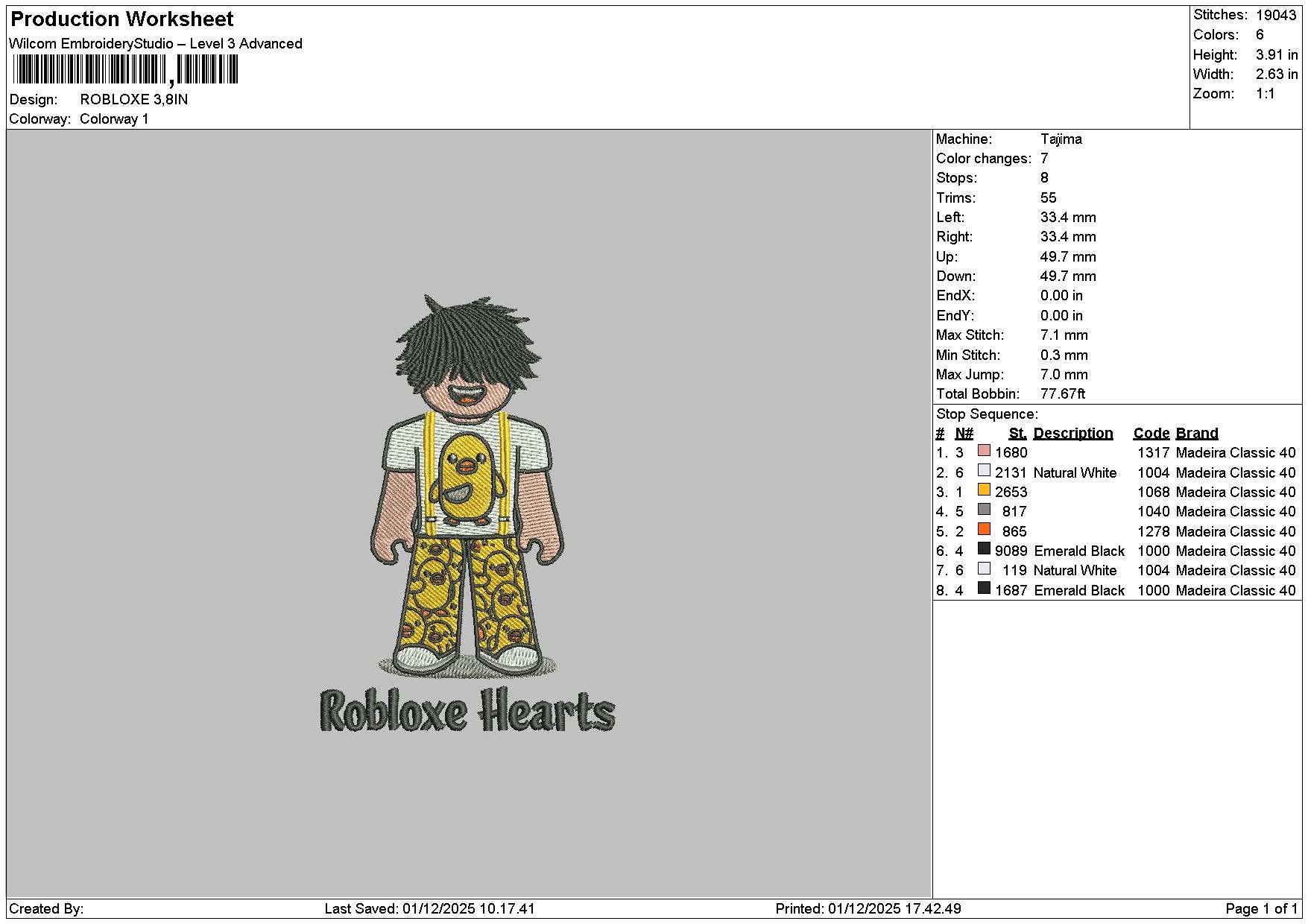Click the Min Stitch value '0.3 mm'
This screenshot has height=924, width=1308.
1064,355
